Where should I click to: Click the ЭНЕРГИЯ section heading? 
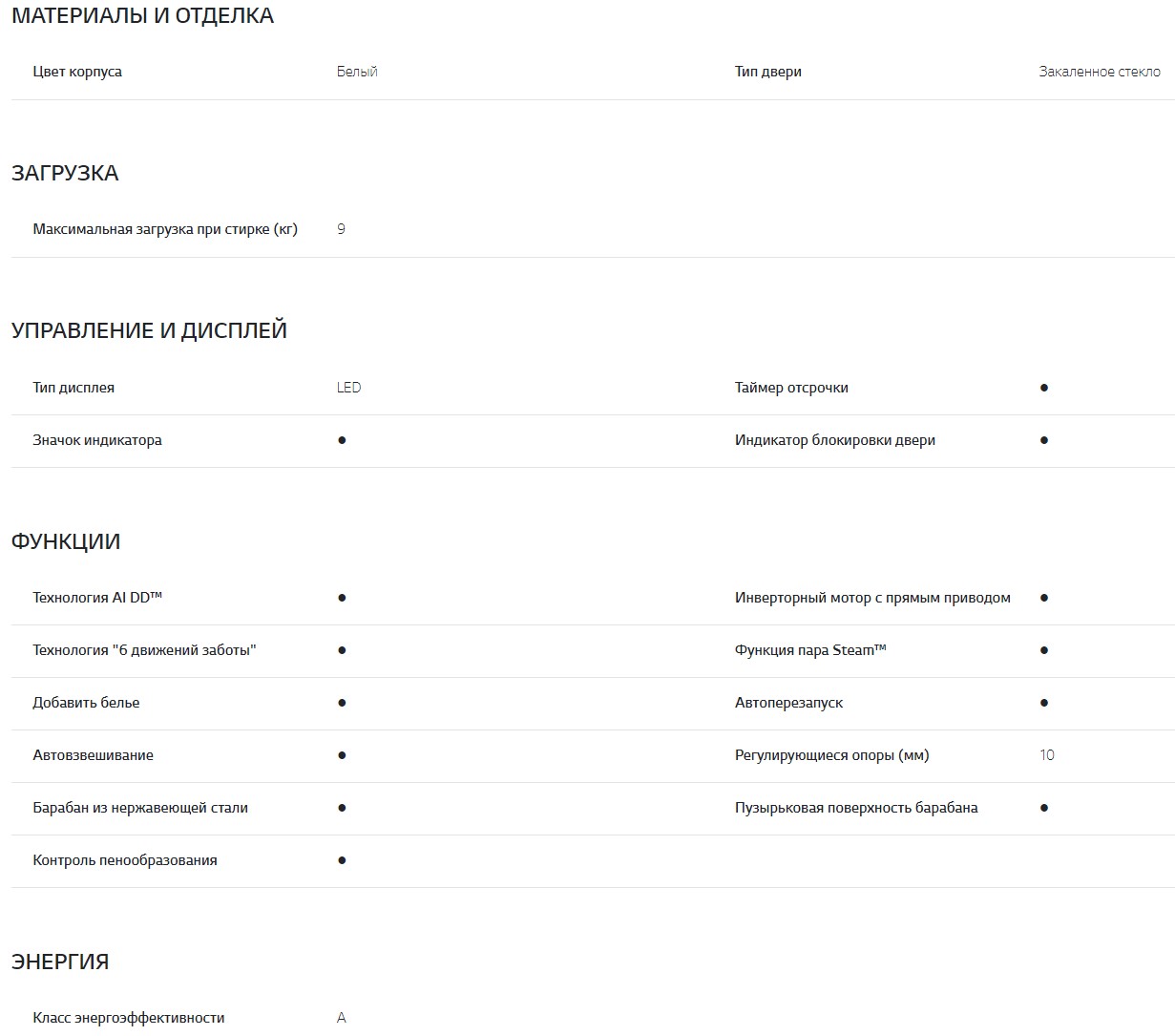[60, 962]
